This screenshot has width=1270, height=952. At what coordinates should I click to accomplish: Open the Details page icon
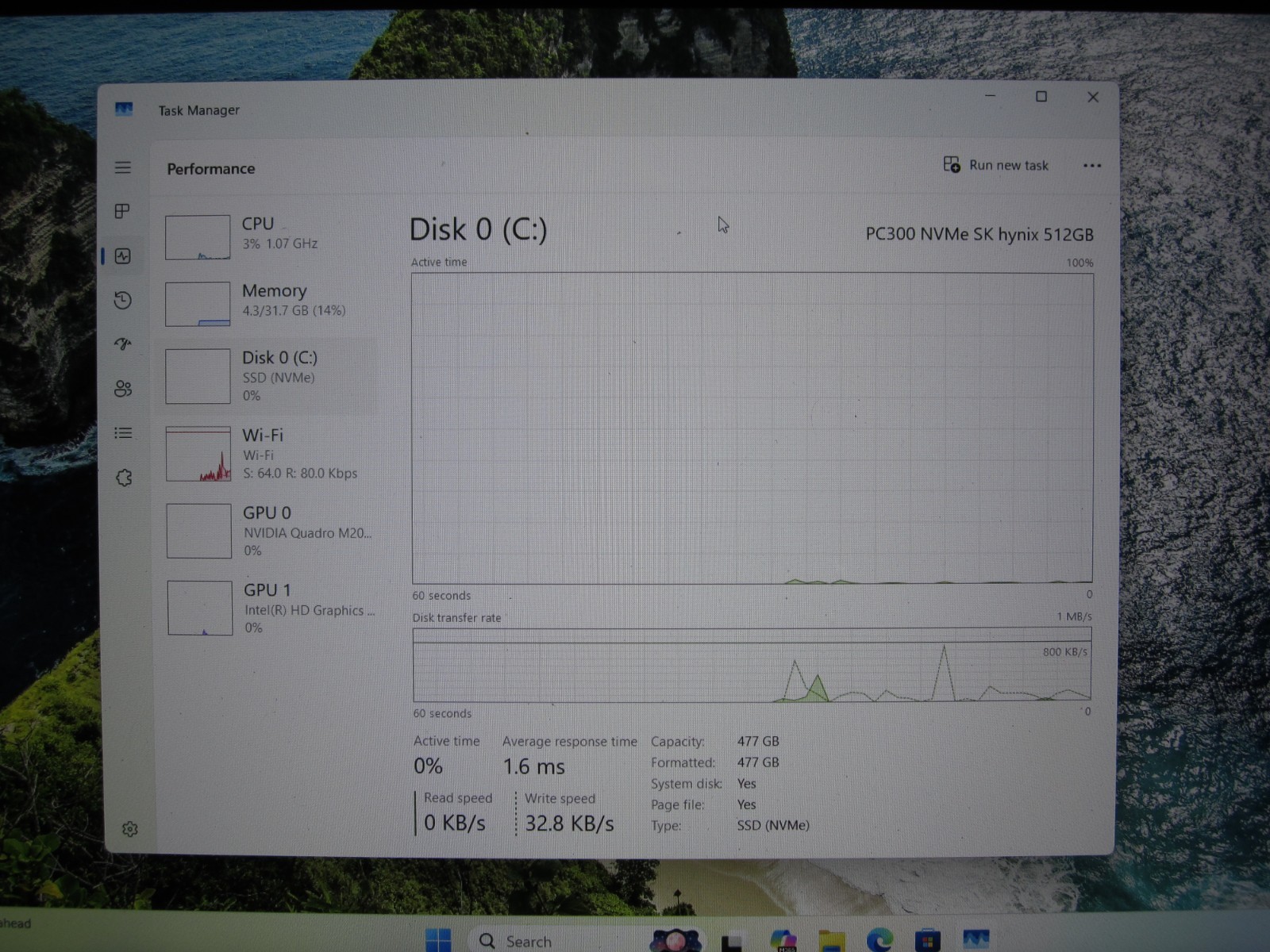pos(122,433)
